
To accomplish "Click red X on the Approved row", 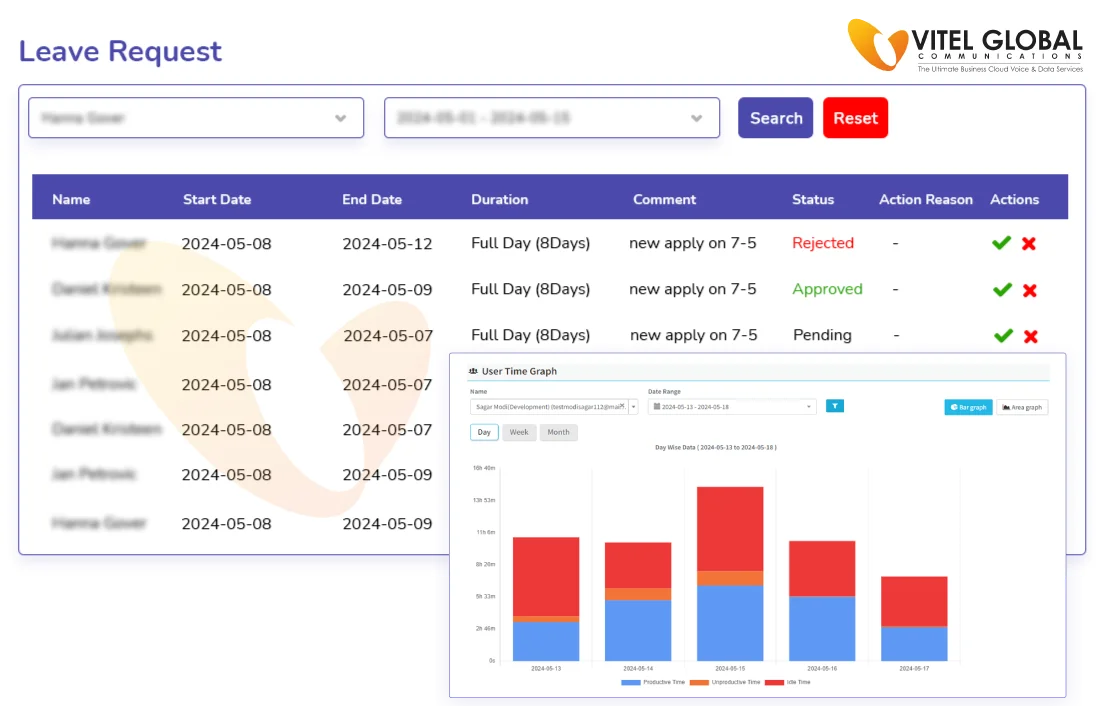I will (x=1029, y=290).
